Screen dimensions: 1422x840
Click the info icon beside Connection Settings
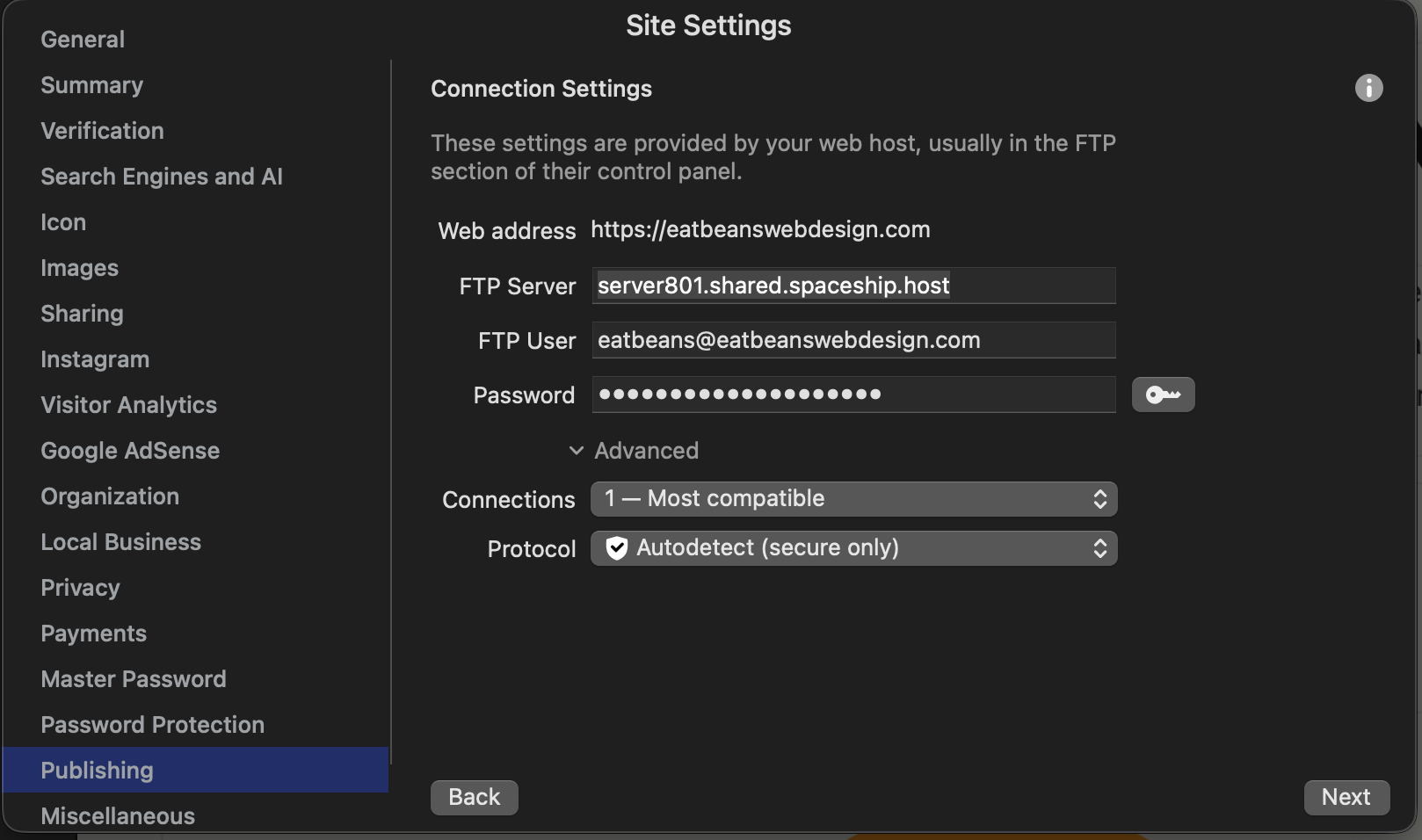pos(1368,88)
